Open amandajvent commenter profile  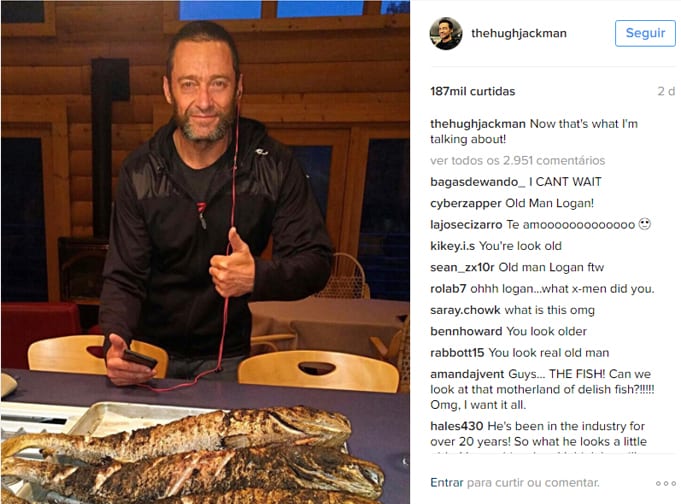[x=467, y=374]
